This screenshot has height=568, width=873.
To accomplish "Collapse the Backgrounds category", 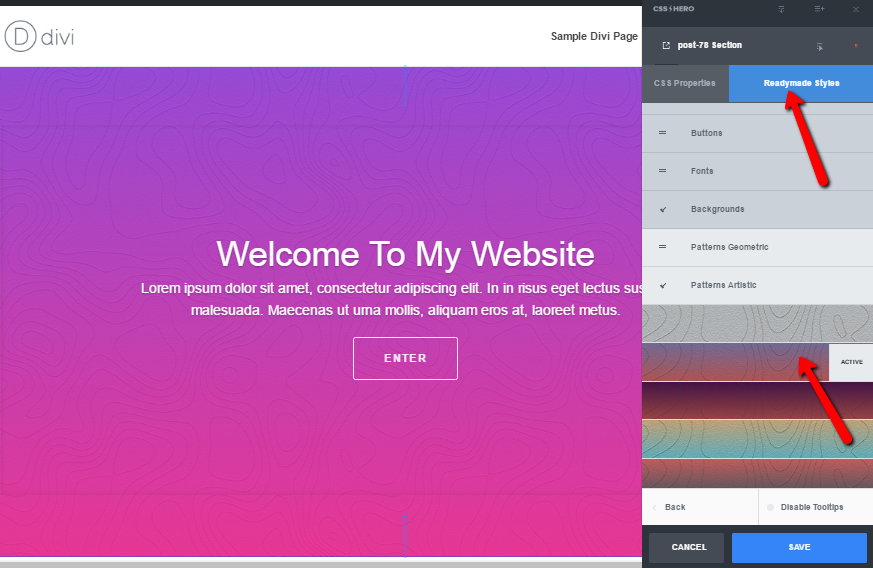I will point(757,209).
